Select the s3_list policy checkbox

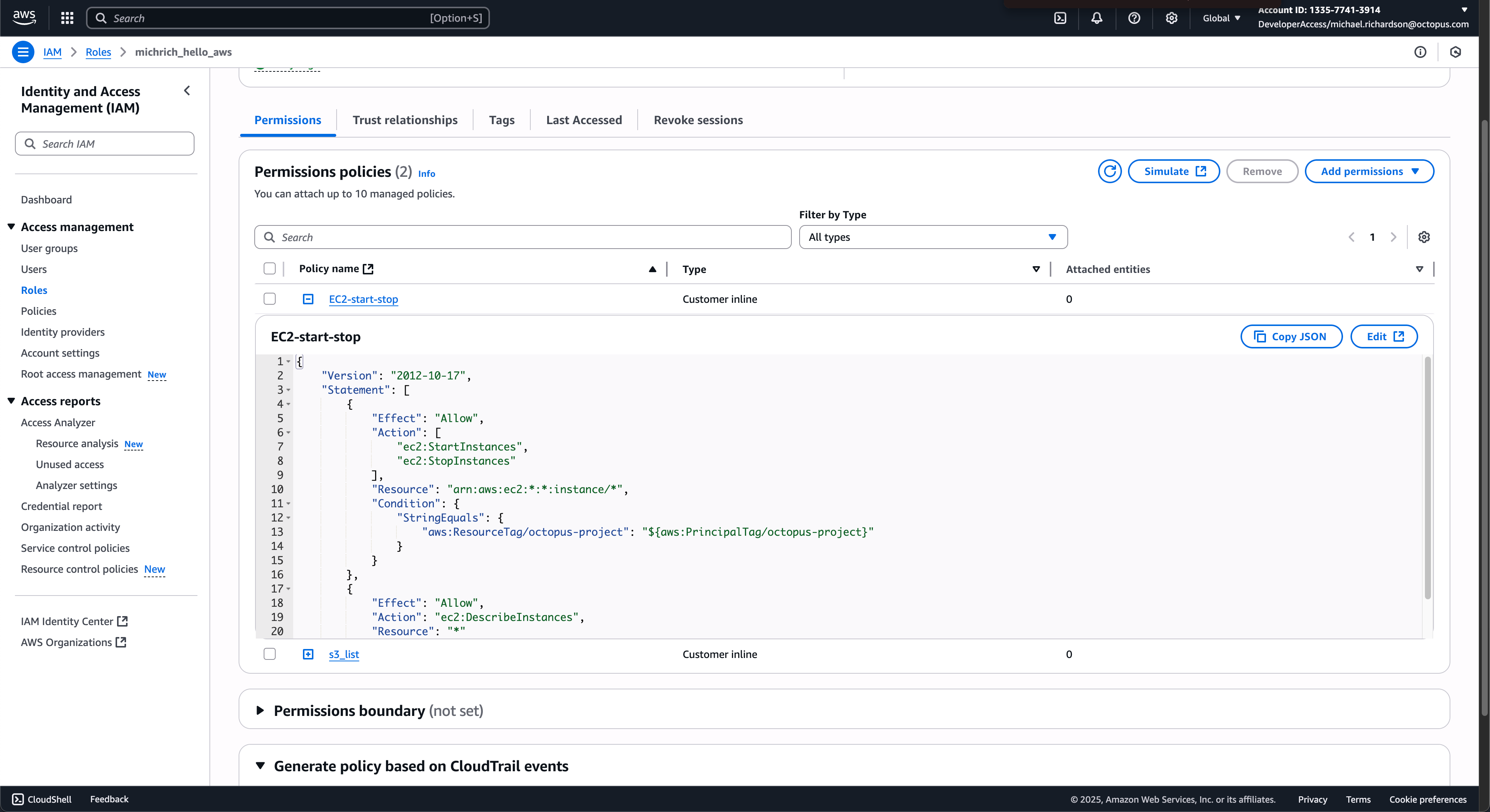(270, 654)
